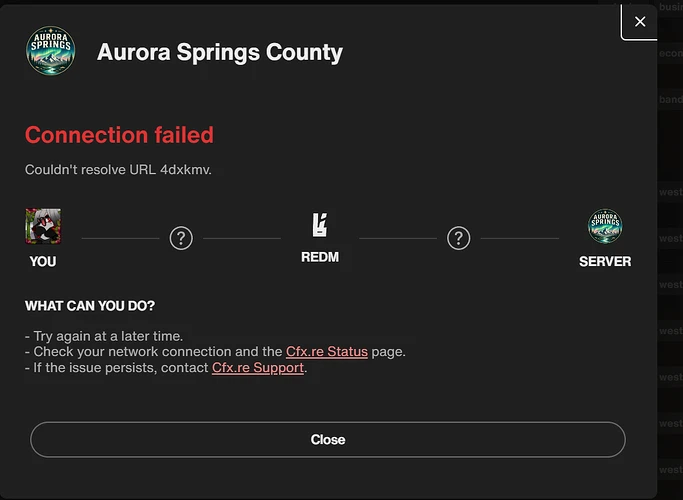The image size is (683, 500).
Task: Click the wide Close button
Action: coord(328,439)
